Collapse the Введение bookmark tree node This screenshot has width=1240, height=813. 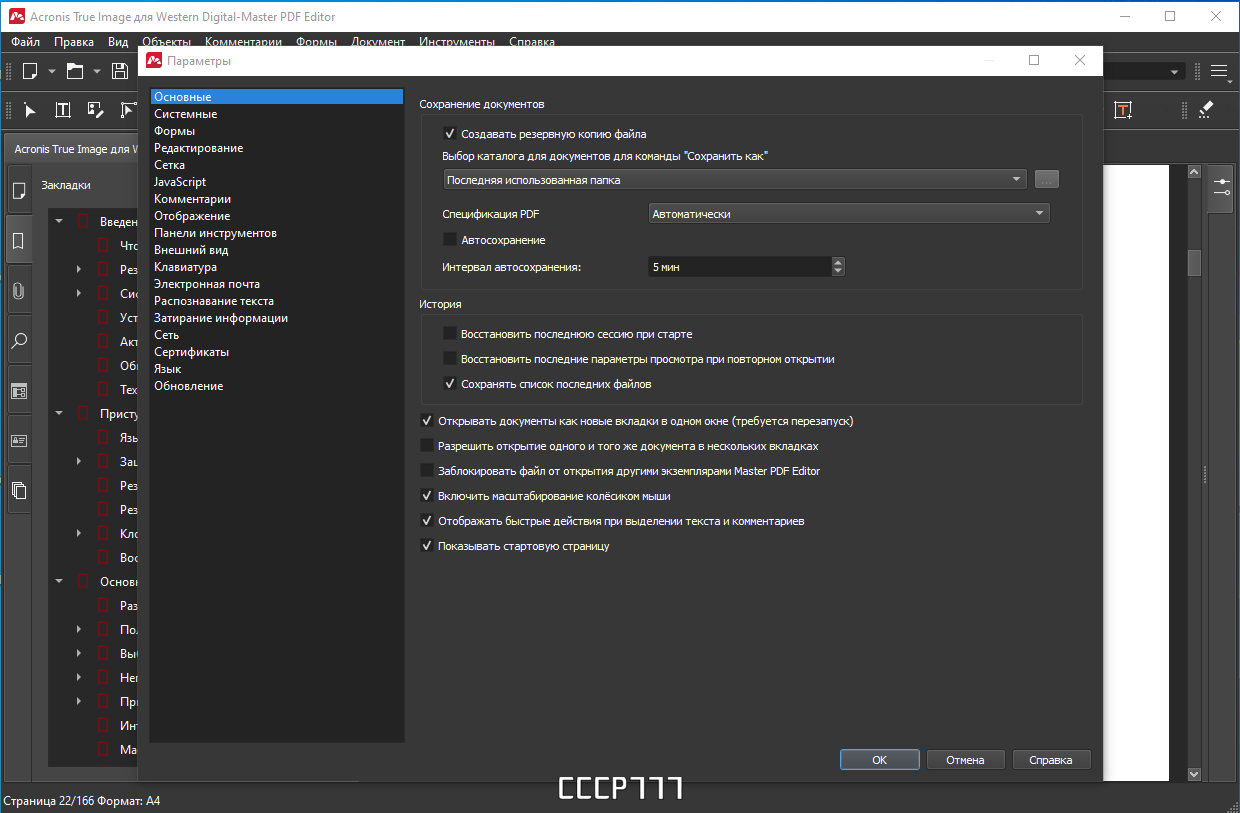(59, 222)
